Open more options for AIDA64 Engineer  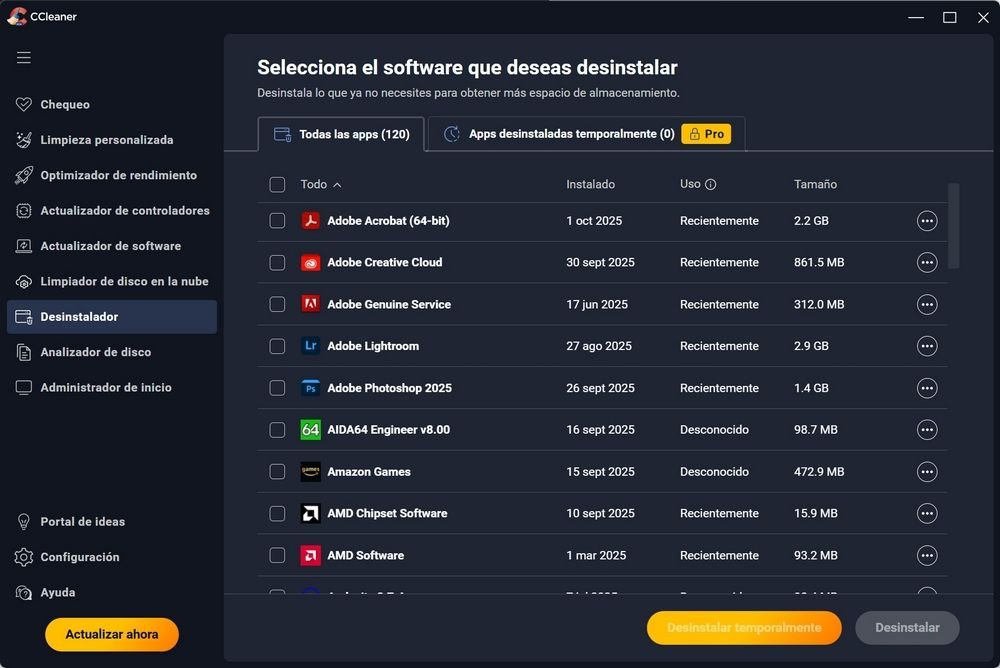(927, 430)
